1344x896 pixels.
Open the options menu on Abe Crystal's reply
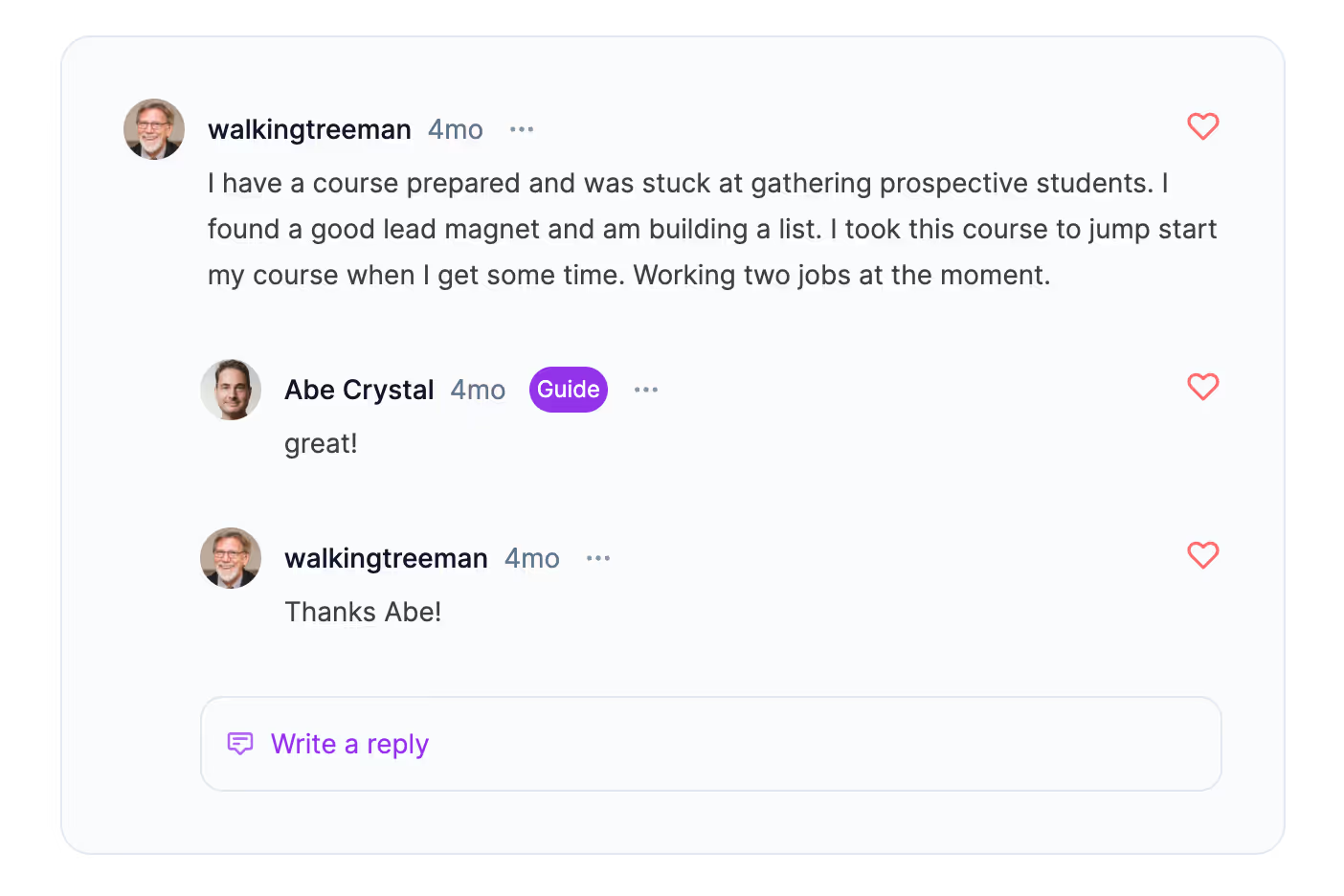646,389
